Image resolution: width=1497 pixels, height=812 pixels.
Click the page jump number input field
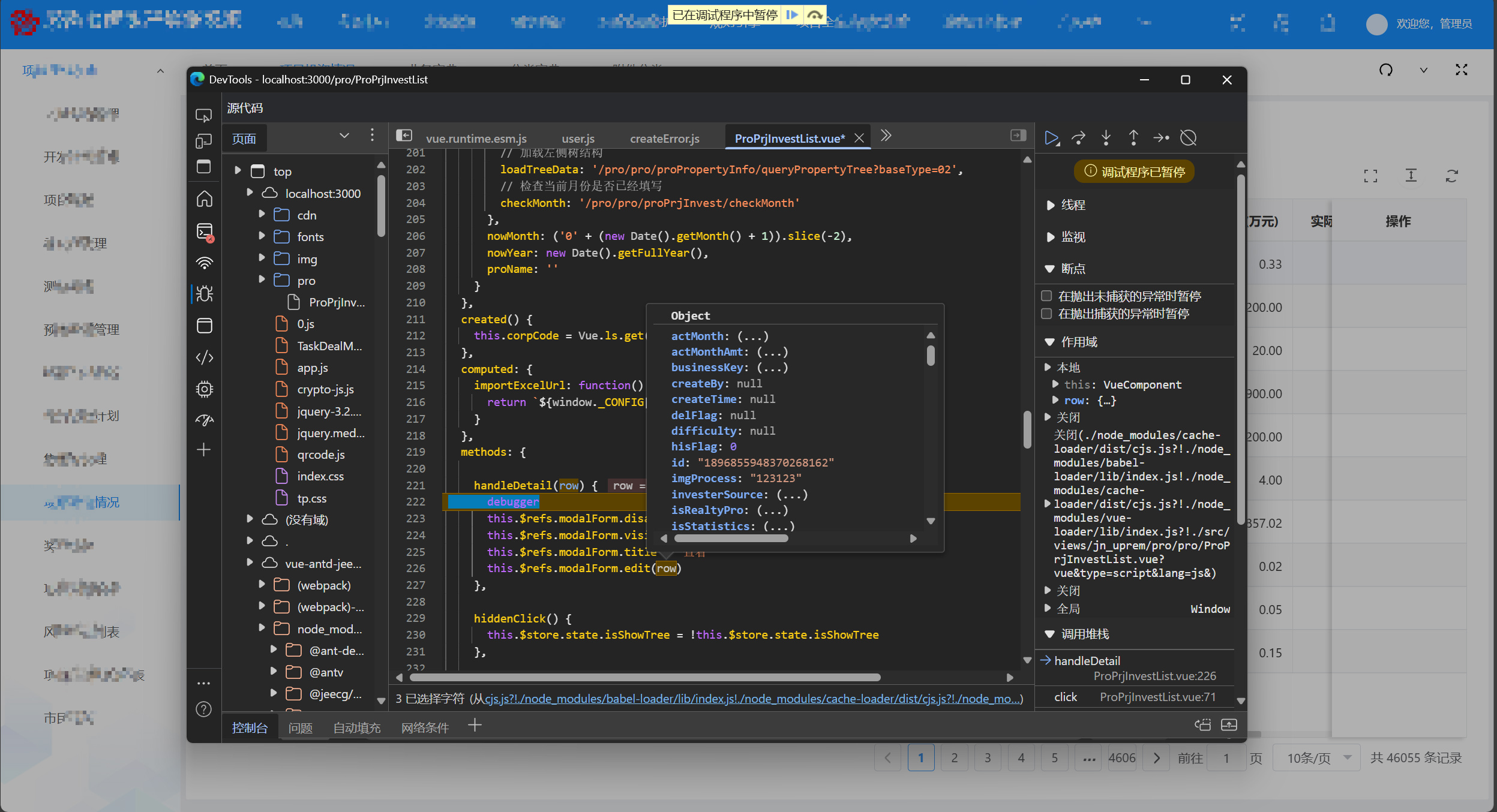click(1226, 758)
